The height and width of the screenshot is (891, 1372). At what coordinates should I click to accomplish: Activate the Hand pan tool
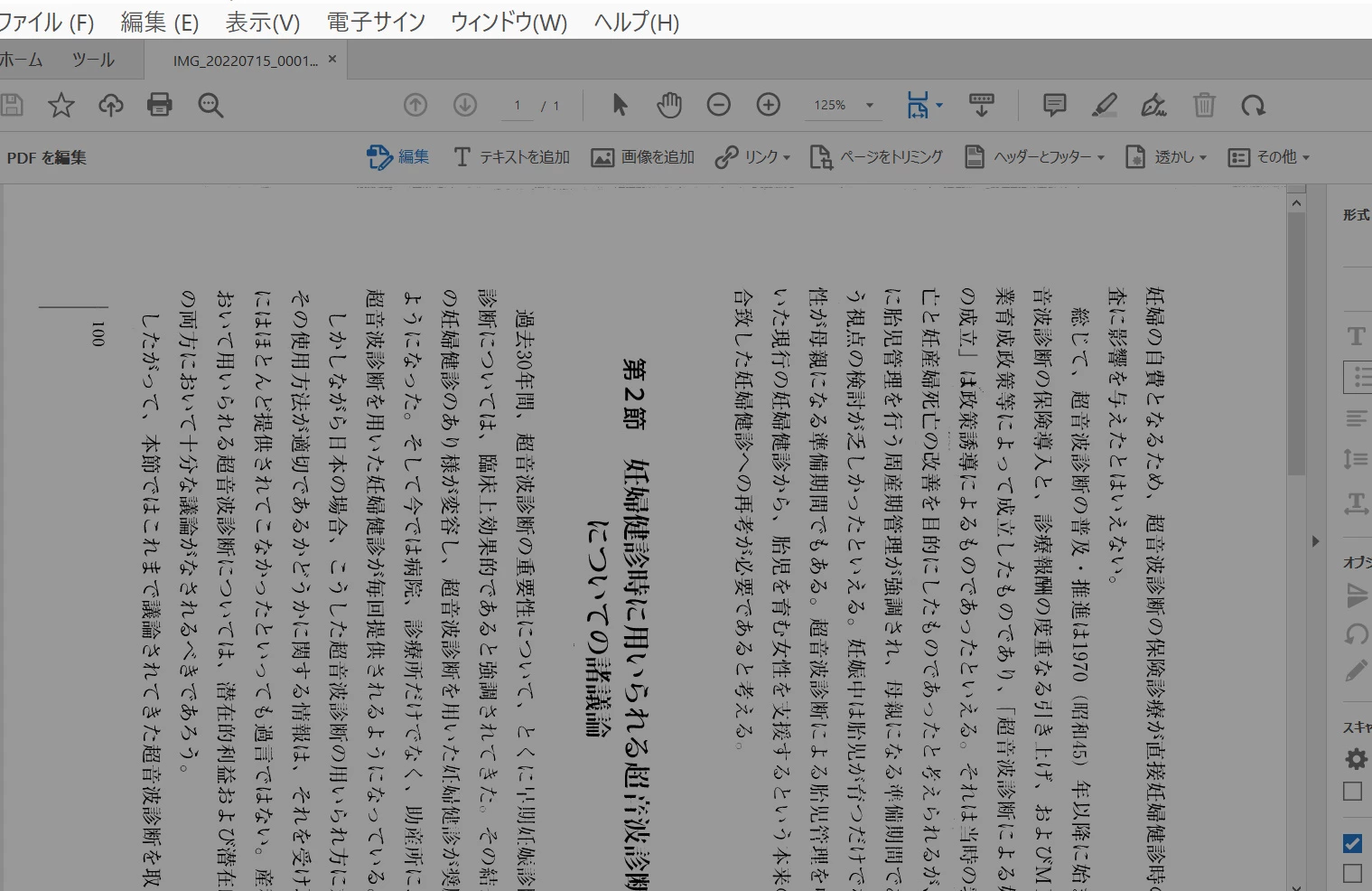(x=669, y=105)
